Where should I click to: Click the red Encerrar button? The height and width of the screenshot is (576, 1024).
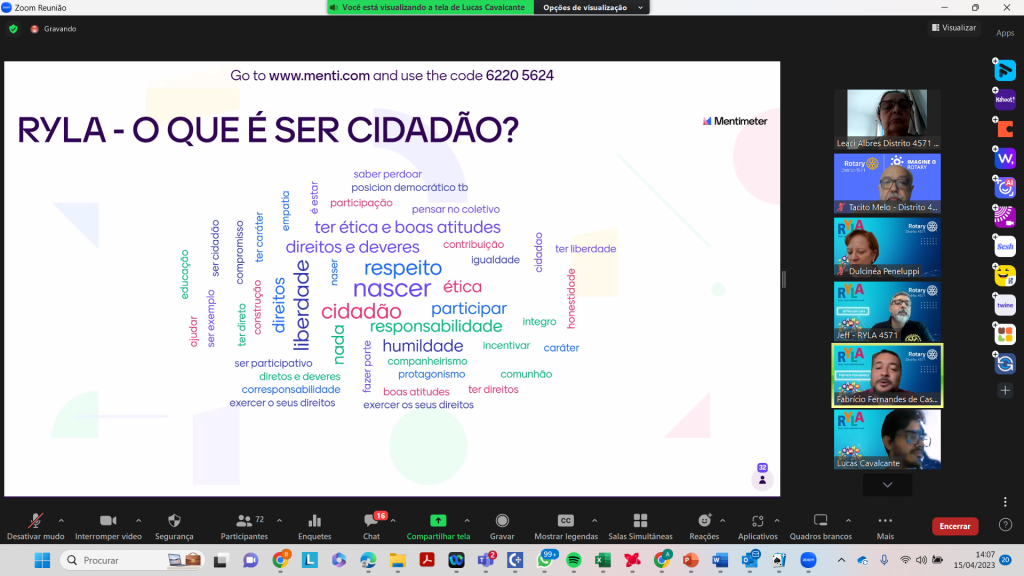954,526
